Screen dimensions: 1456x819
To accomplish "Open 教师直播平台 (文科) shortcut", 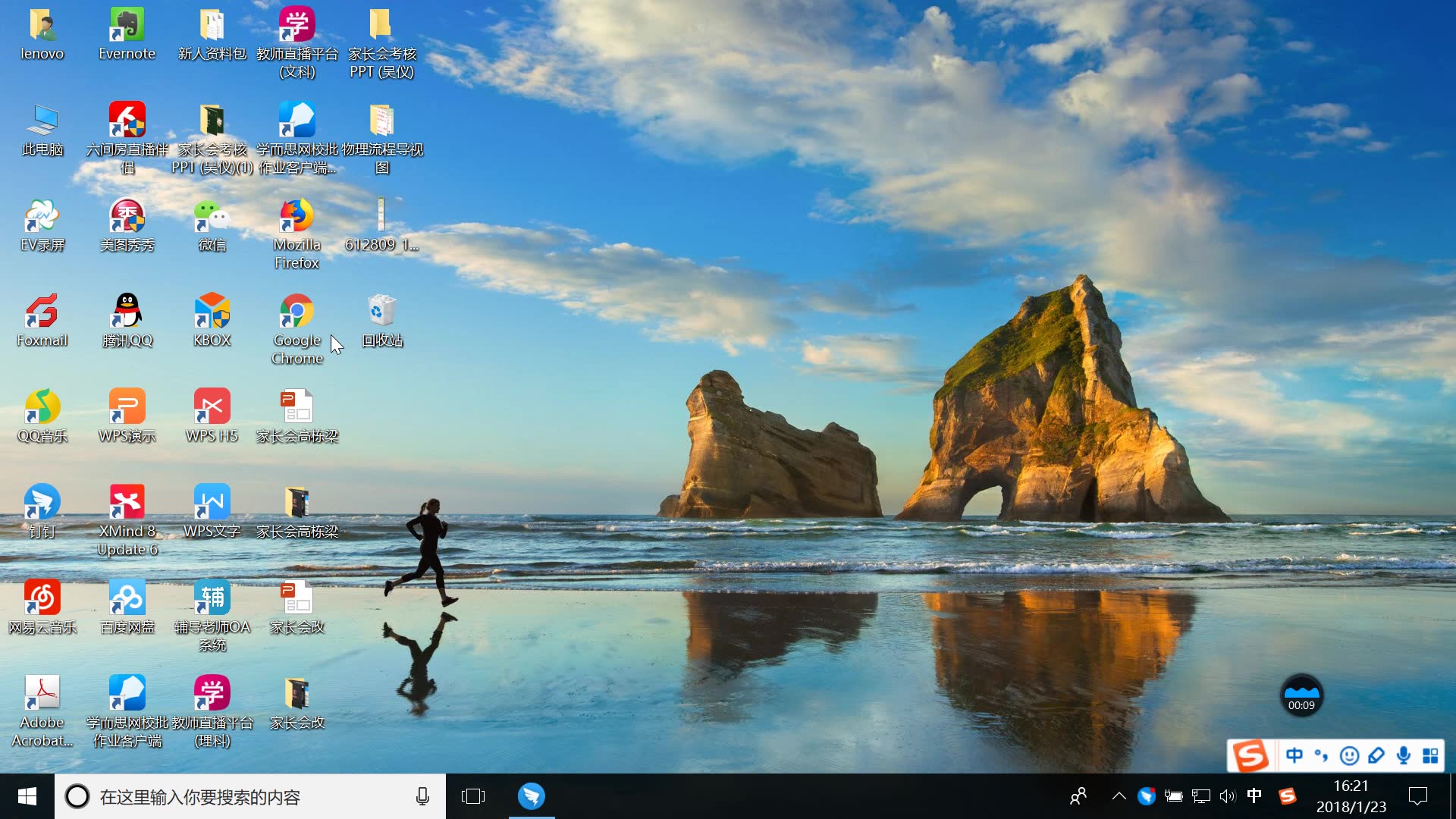I will 297,43.
